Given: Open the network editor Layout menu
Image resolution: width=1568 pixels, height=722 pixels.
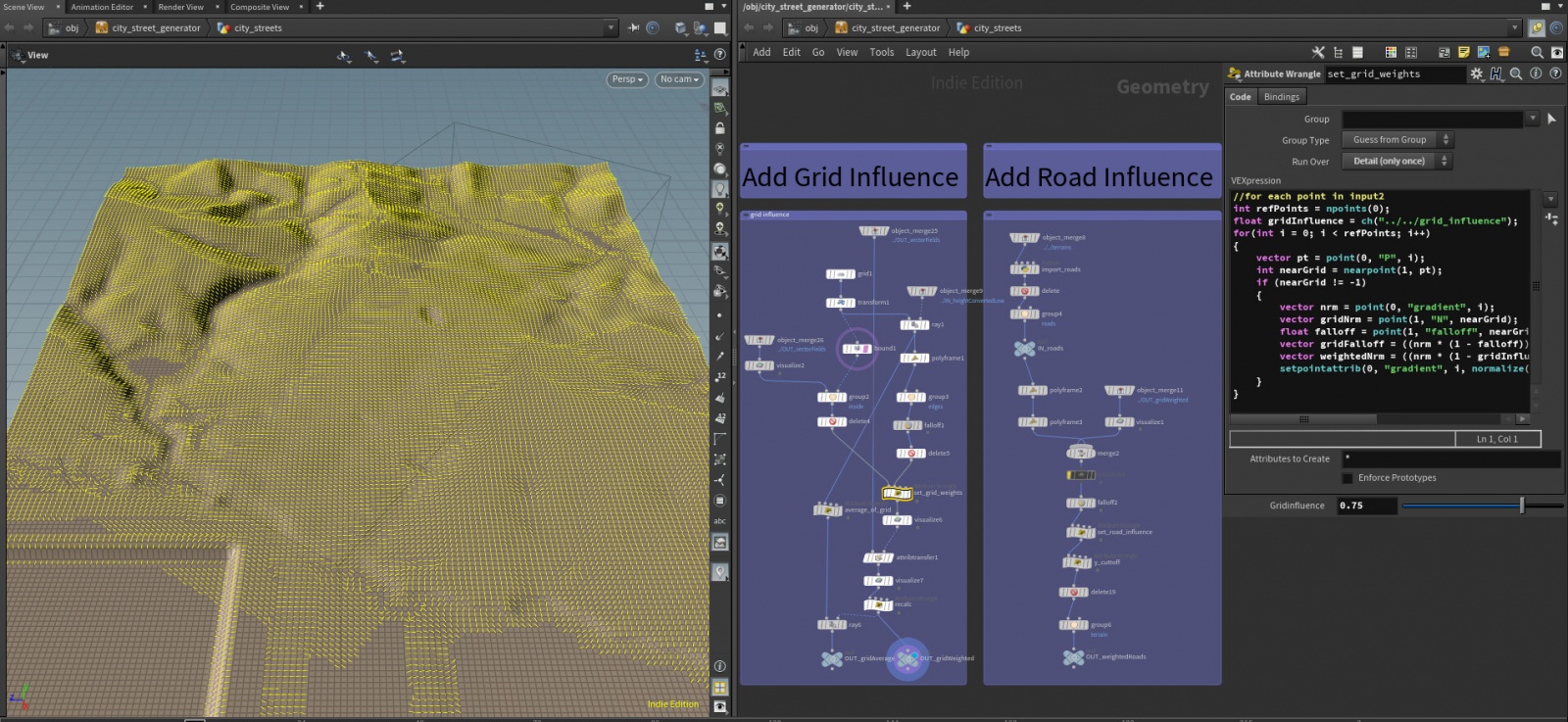Looking at the screenshot, I should point(921,52).
